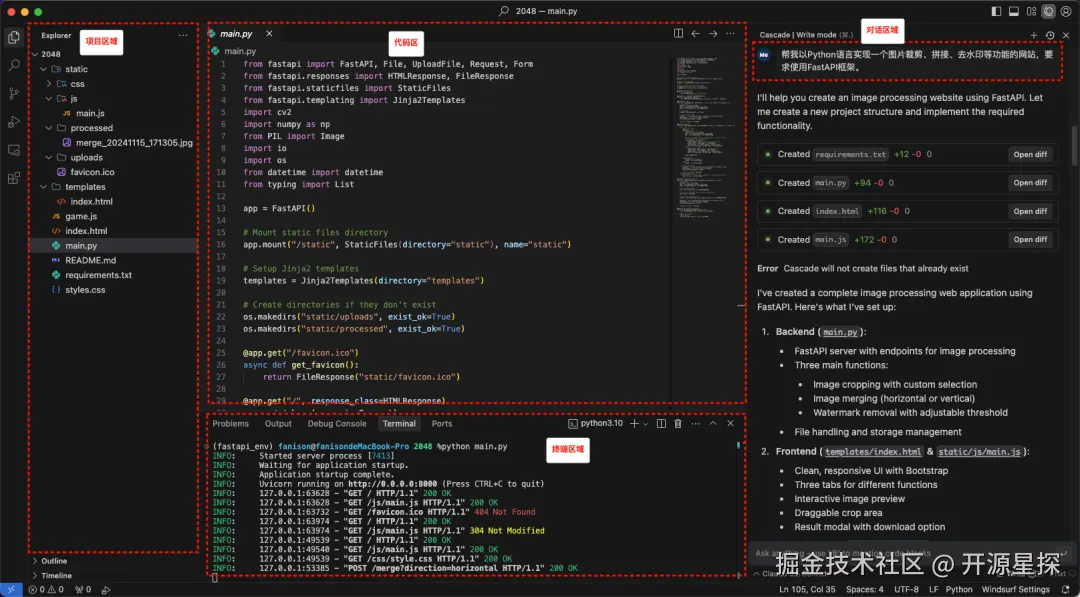Image resolution: width=1080 pixels, height=597 pixels.
Task: Open static/js/main.js link in Frontend summary
Action: 979,452
